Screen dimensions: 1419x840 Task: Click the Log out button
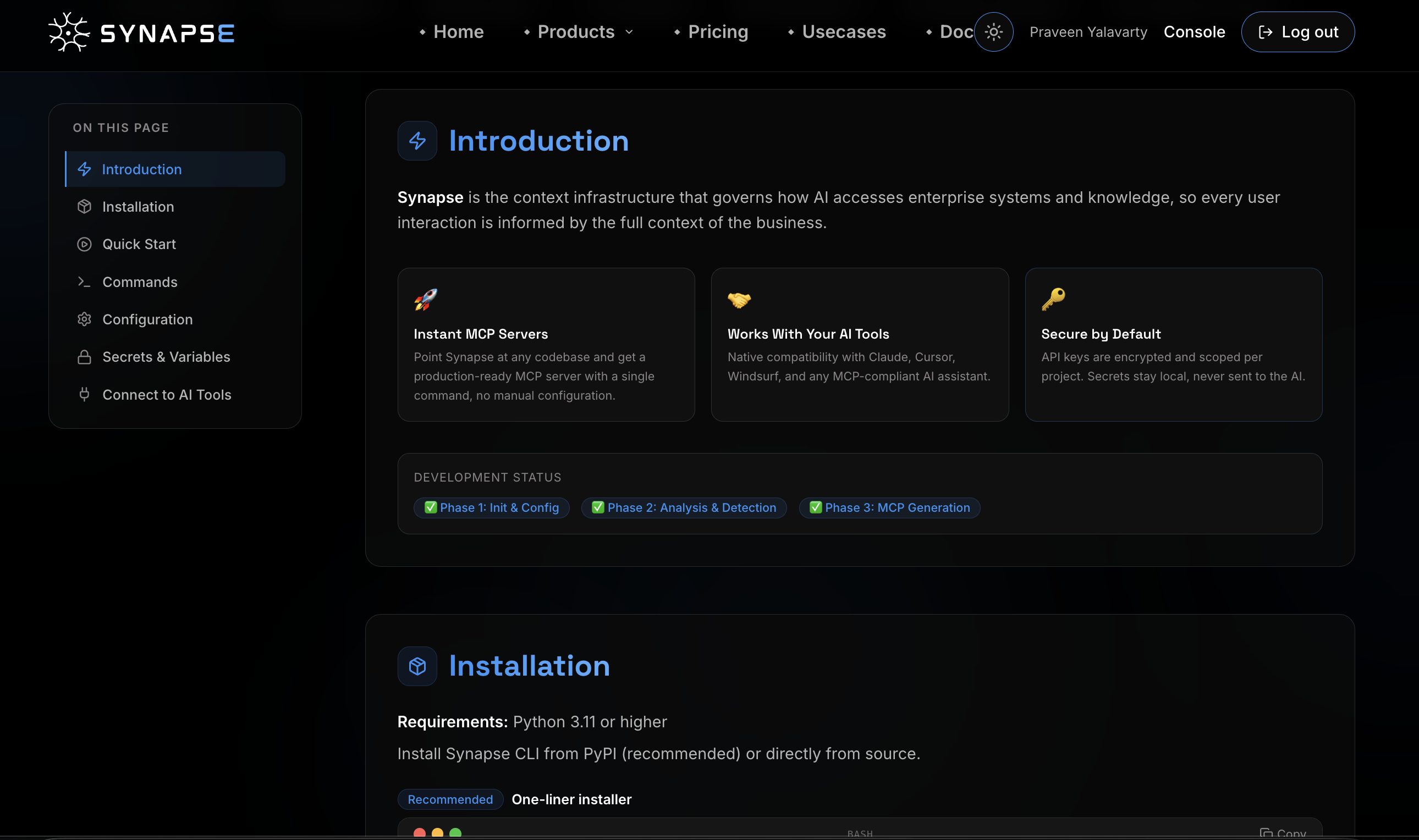pyautogui.click(x=1298, y=32)
